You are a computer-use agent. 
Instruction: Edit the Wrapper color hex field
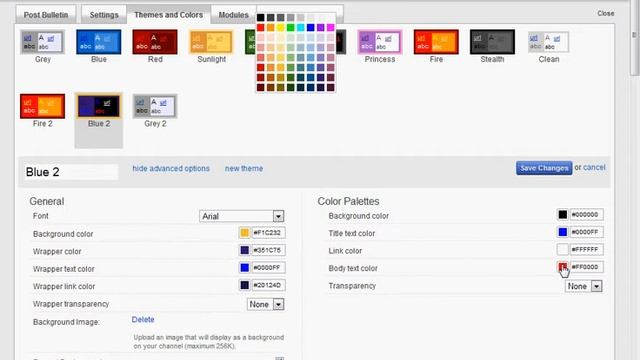pos(268,250)
